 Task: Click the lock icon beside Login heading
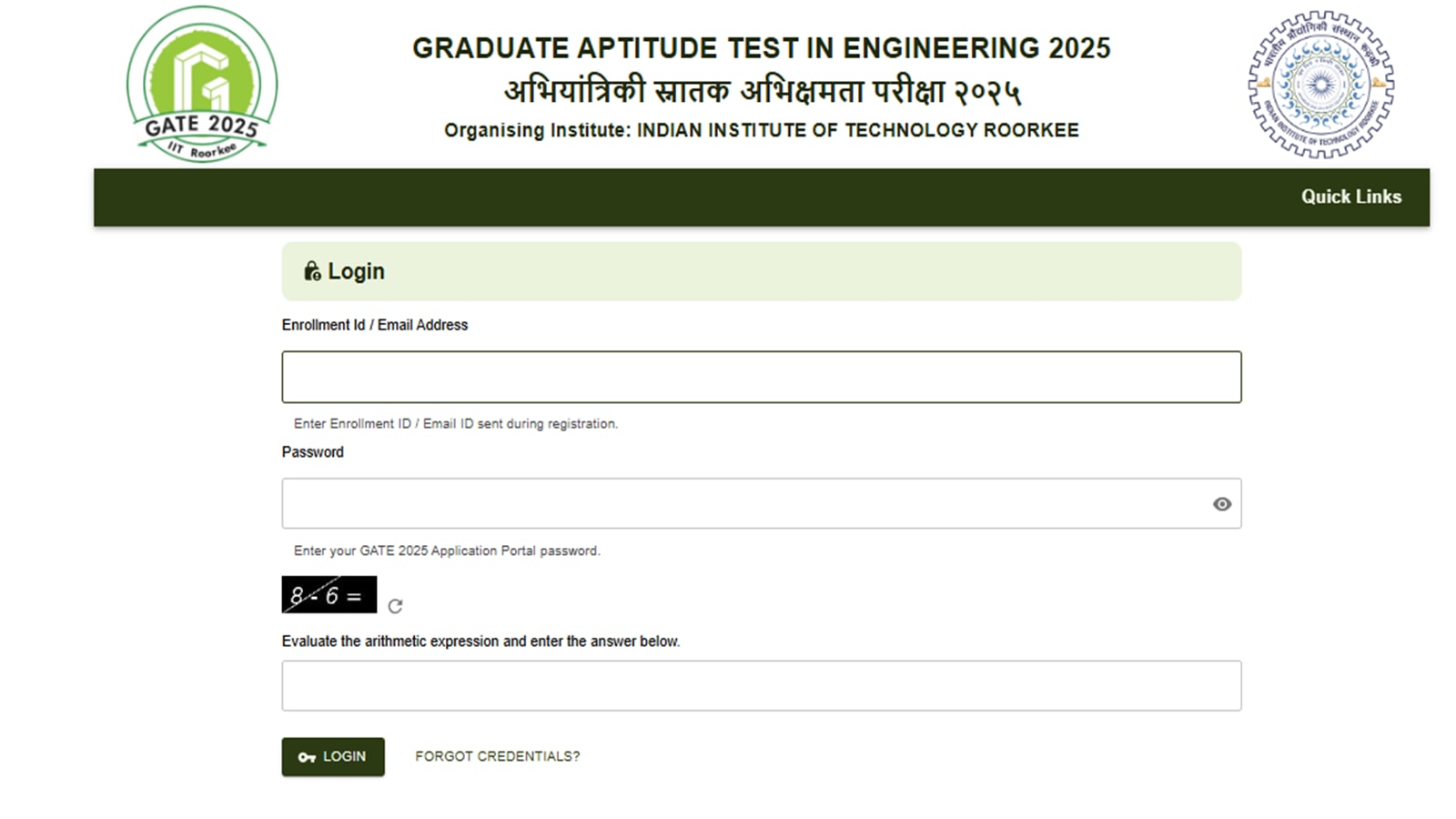coord(312,271)
